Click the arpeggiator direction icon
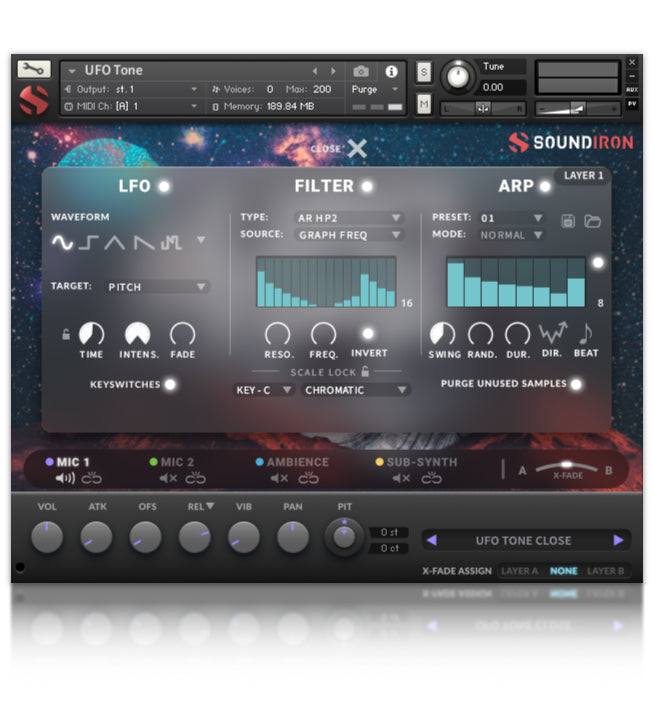The image size is (654, 720). click(552, 333)
